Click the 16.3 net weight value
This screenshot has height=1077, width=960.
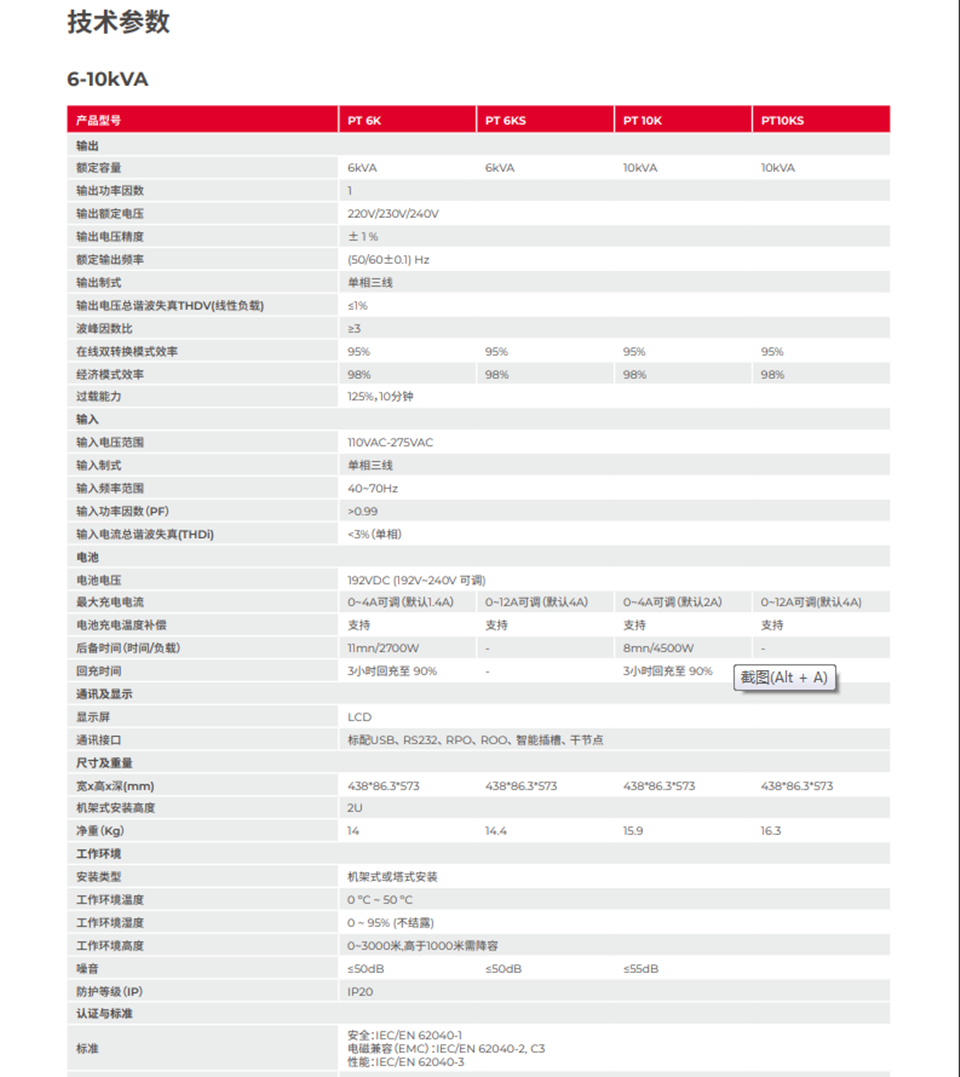[771, 831]
